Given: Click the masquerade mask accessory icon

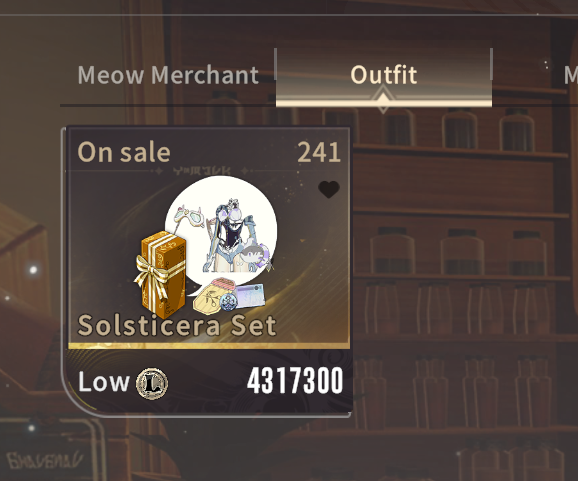Looking at the screenshot, I should 188,216.
